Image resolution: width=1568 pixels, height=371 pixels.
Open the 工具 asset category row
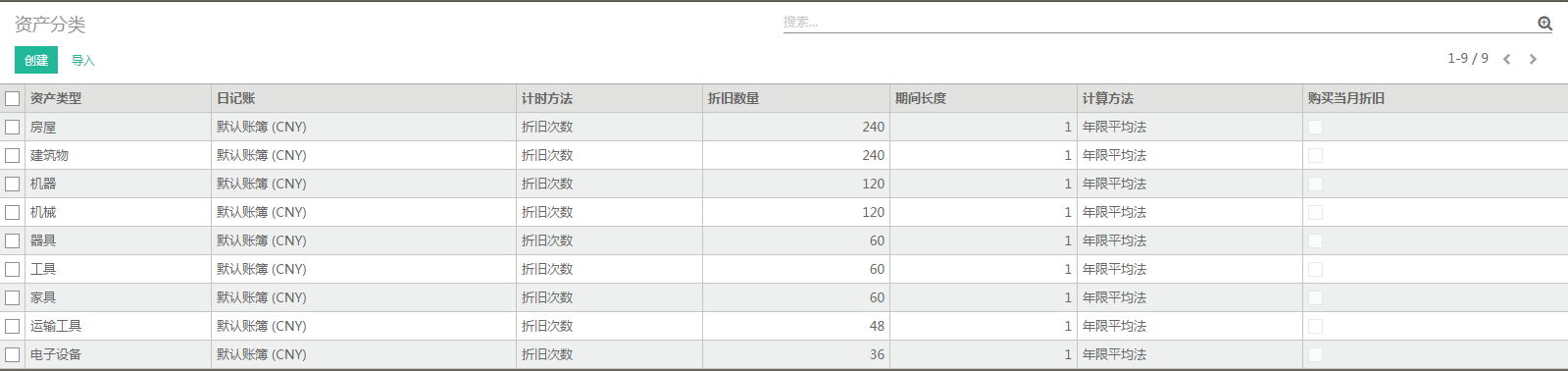pyautogui.click(x=784, y=269)
